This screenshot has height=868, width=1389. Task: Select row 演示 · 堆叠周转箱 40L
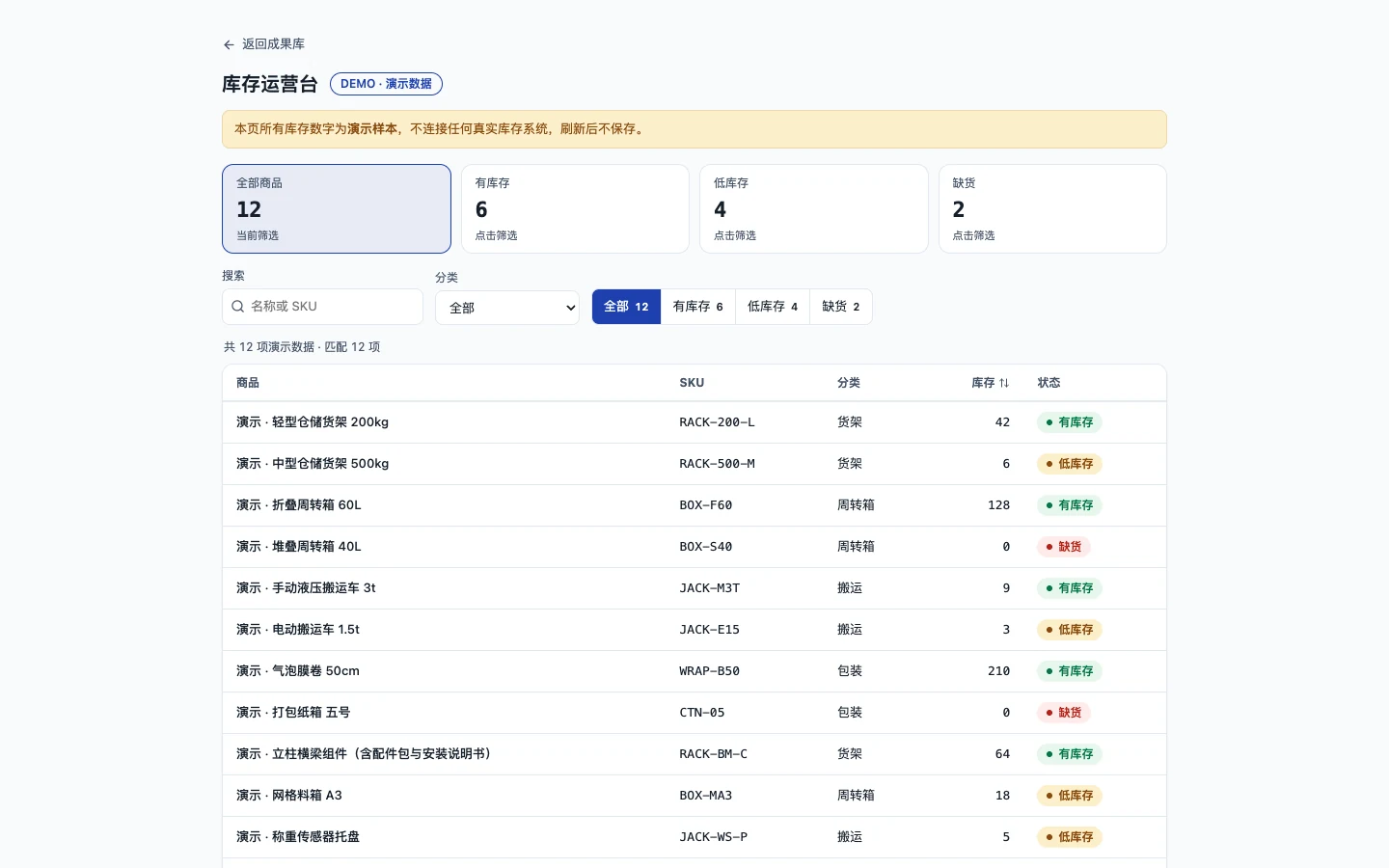click(694, 547)
